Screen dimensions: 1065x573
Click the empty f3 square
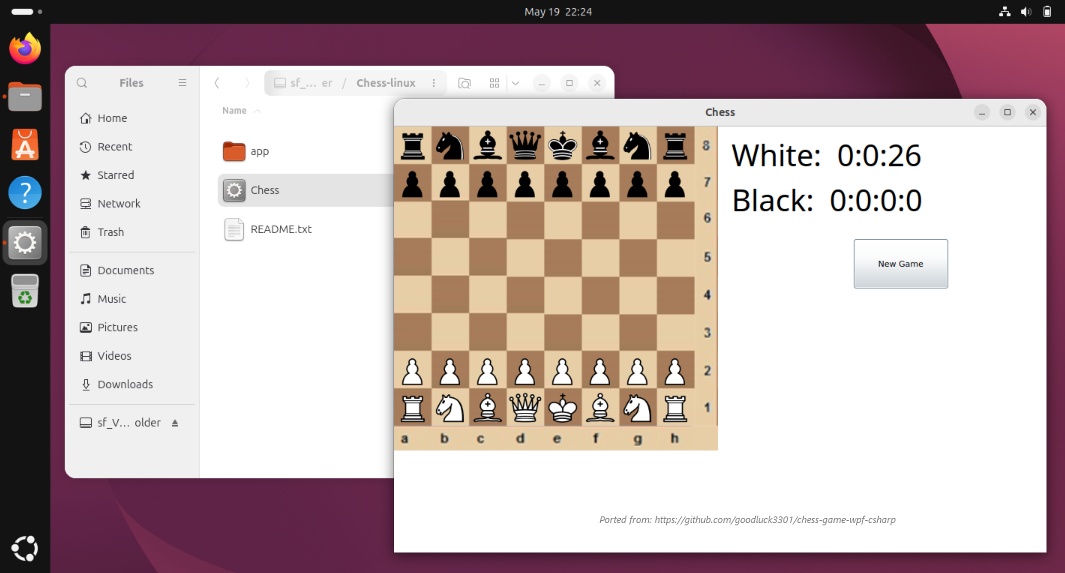600,332
